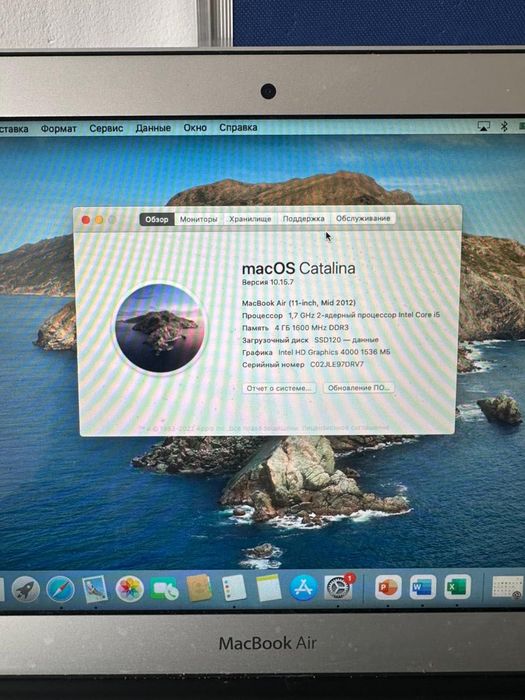Screen dimensions: 525x700
Task: Switch to the Поддержка tab
Action: coord(304,218)
